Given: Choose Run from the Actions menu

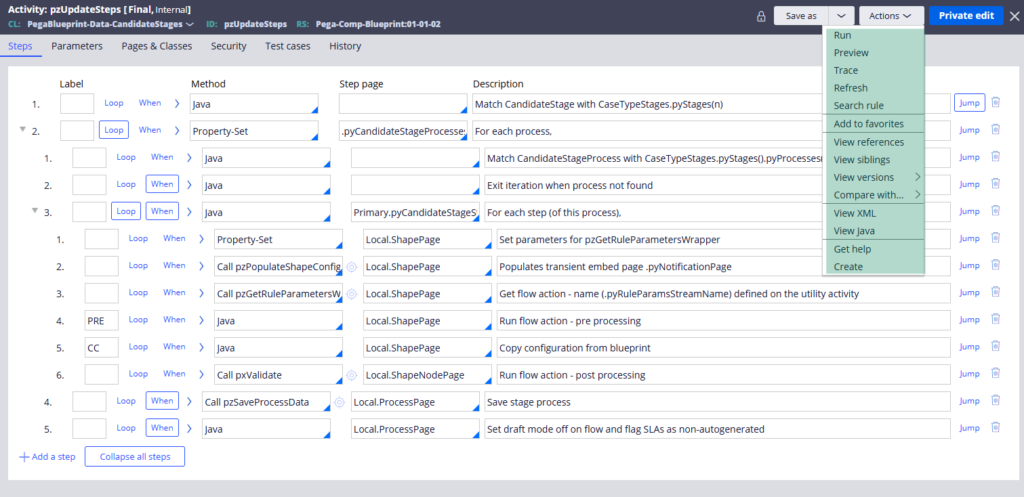Looking at the screenshot, I should 873,35.
